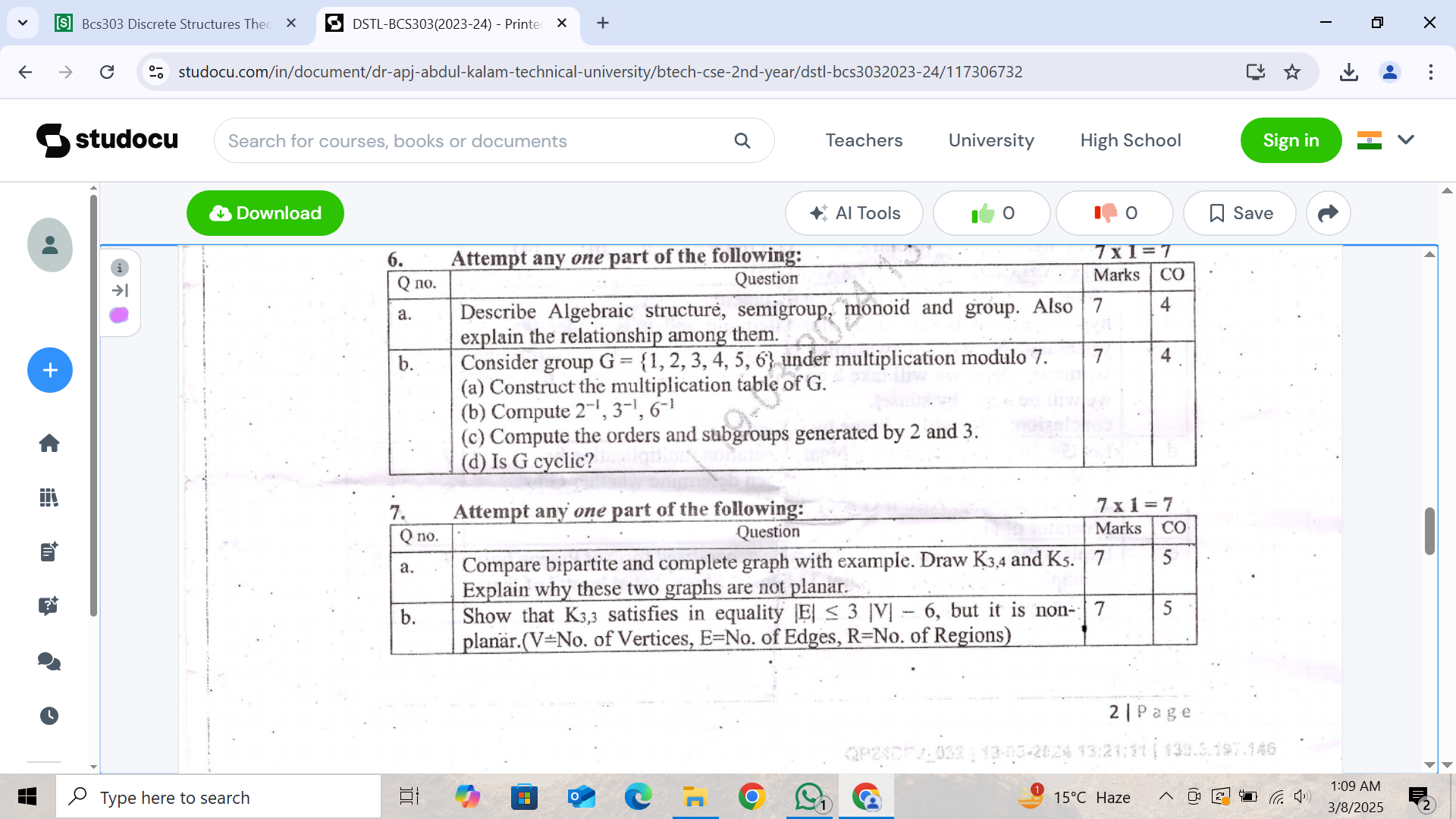Open document info via the info icon
The height and width of the screenshot is (819, 1456).
point(119,268)
